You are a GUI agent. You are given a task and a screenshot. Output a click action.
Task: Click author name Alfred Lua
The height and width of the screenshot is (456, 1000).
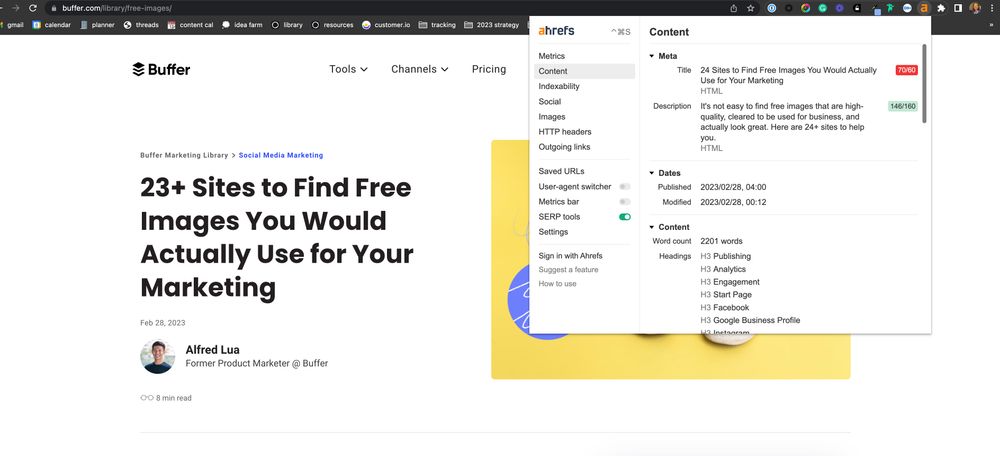[x=212, y=349]
